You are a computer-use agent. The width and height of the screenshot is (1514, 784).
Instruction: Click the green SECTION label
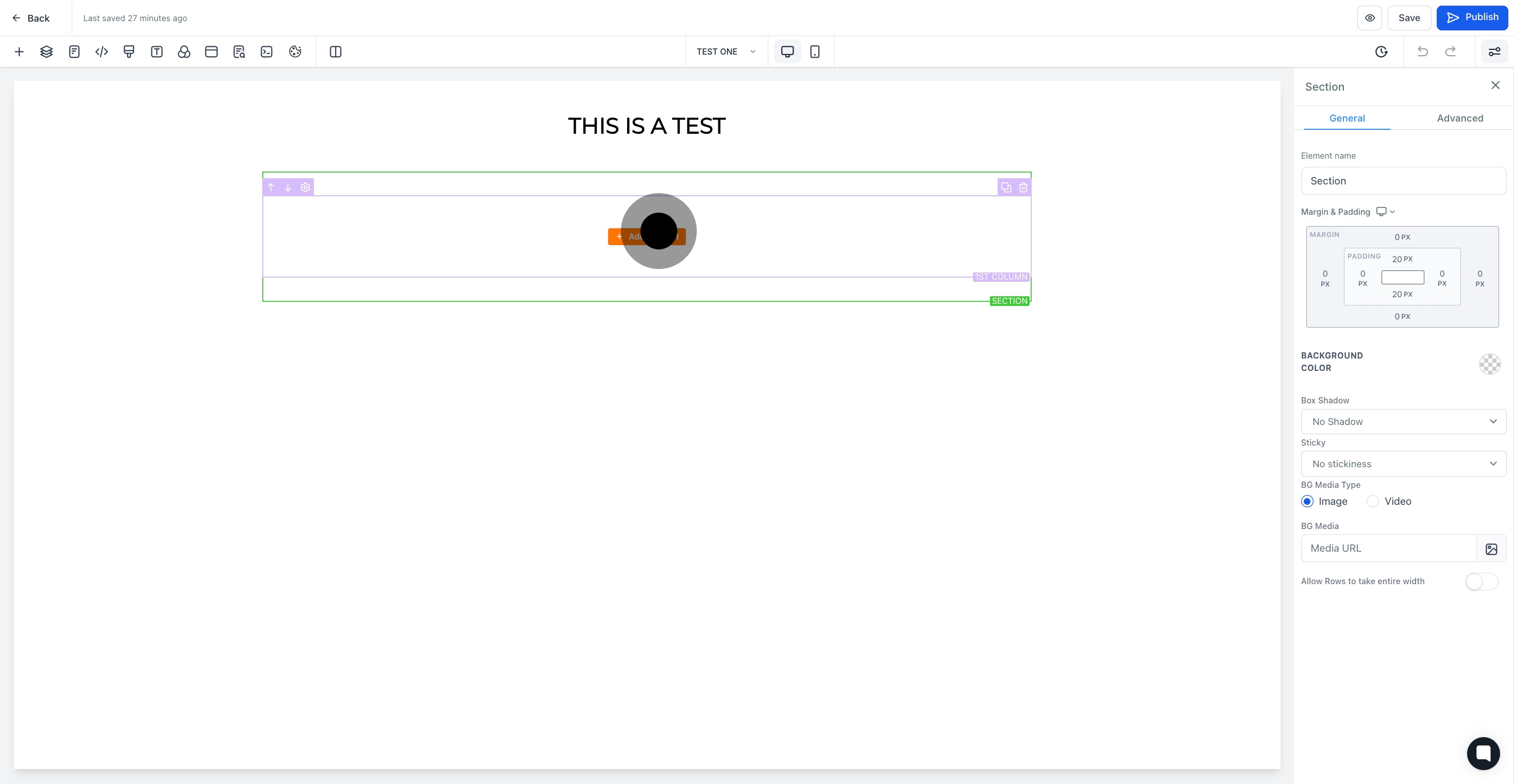(1010, 301)
